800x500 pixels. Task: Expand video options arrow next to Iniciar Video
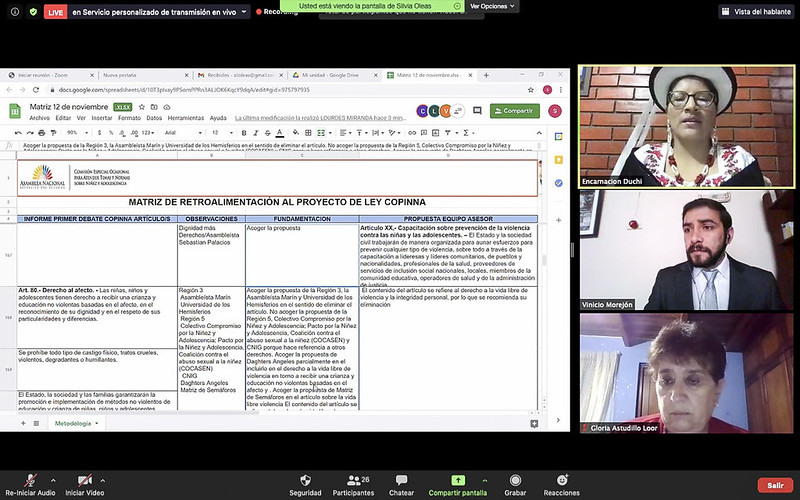(103, 480)
